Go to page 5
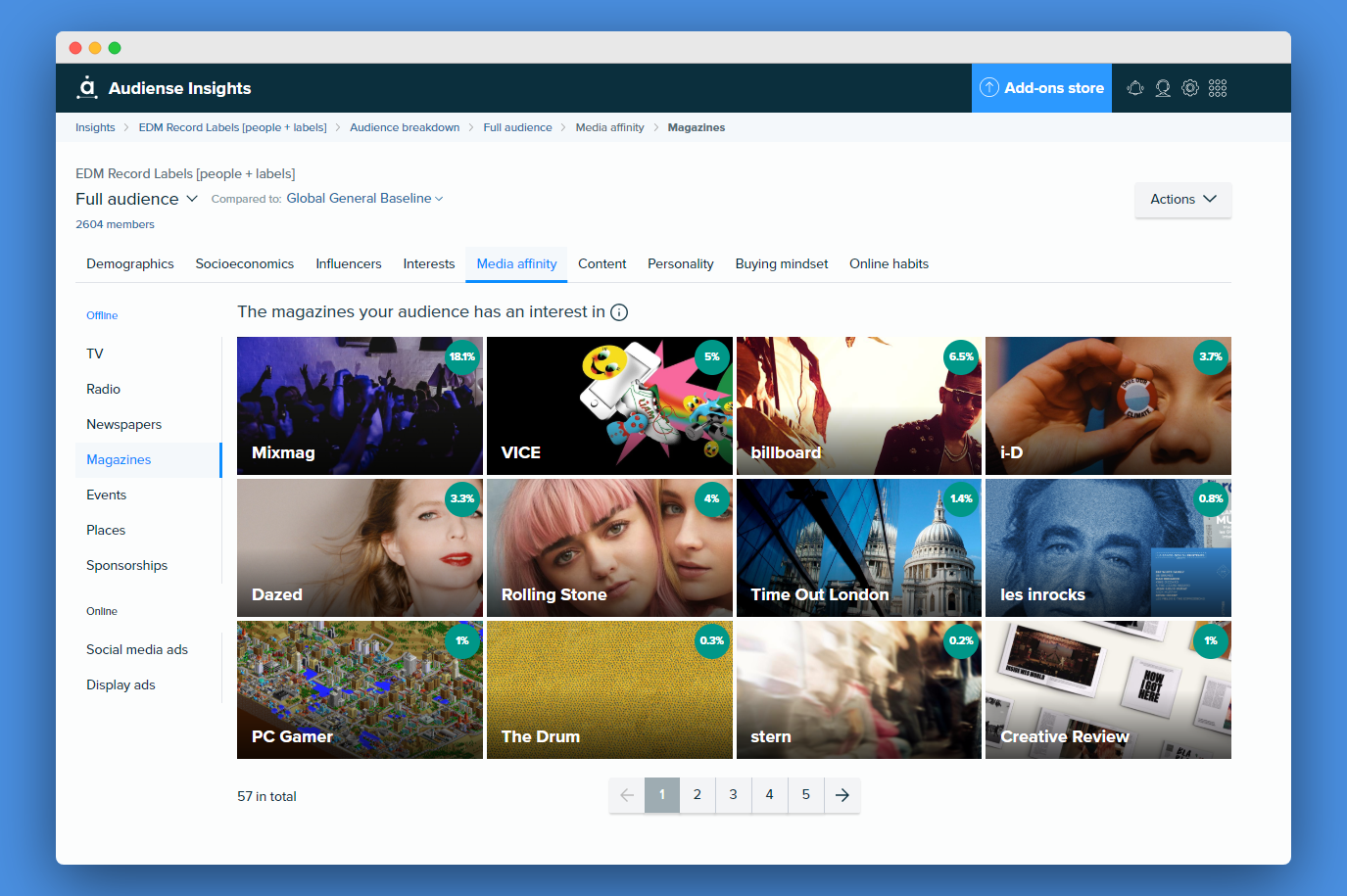The height and width of the screenshot is (896, 1347). [x=806, y=795]
